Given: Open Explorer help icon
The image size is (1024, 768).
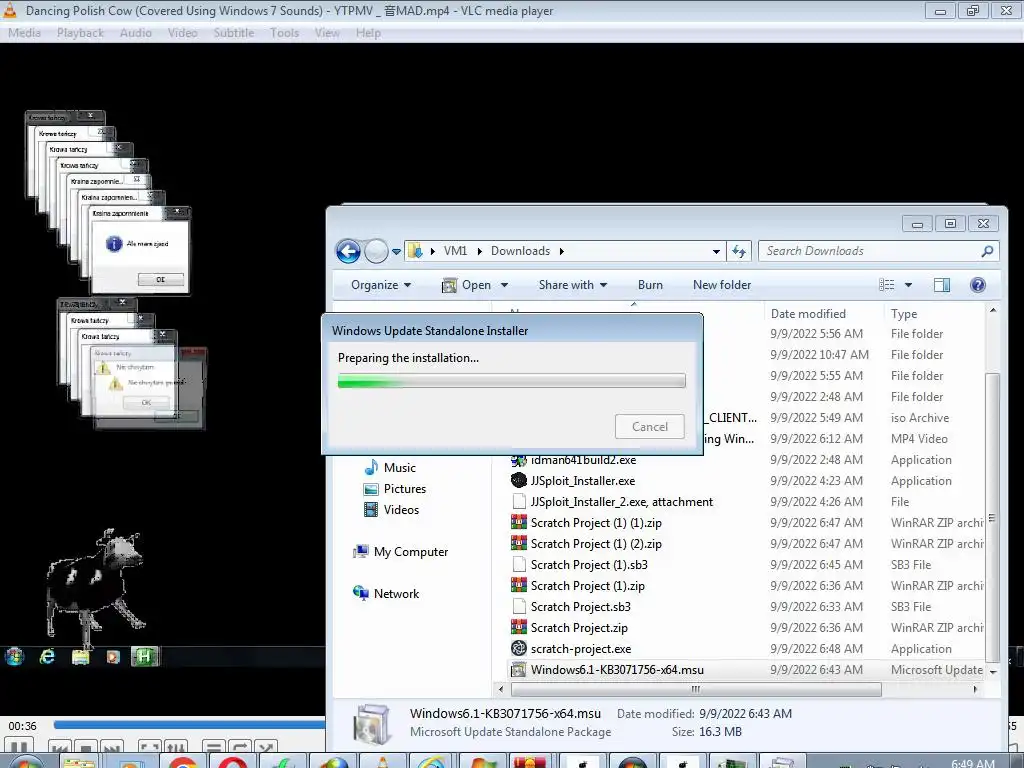Looking at the screenshot, I should tap(978, 285).
